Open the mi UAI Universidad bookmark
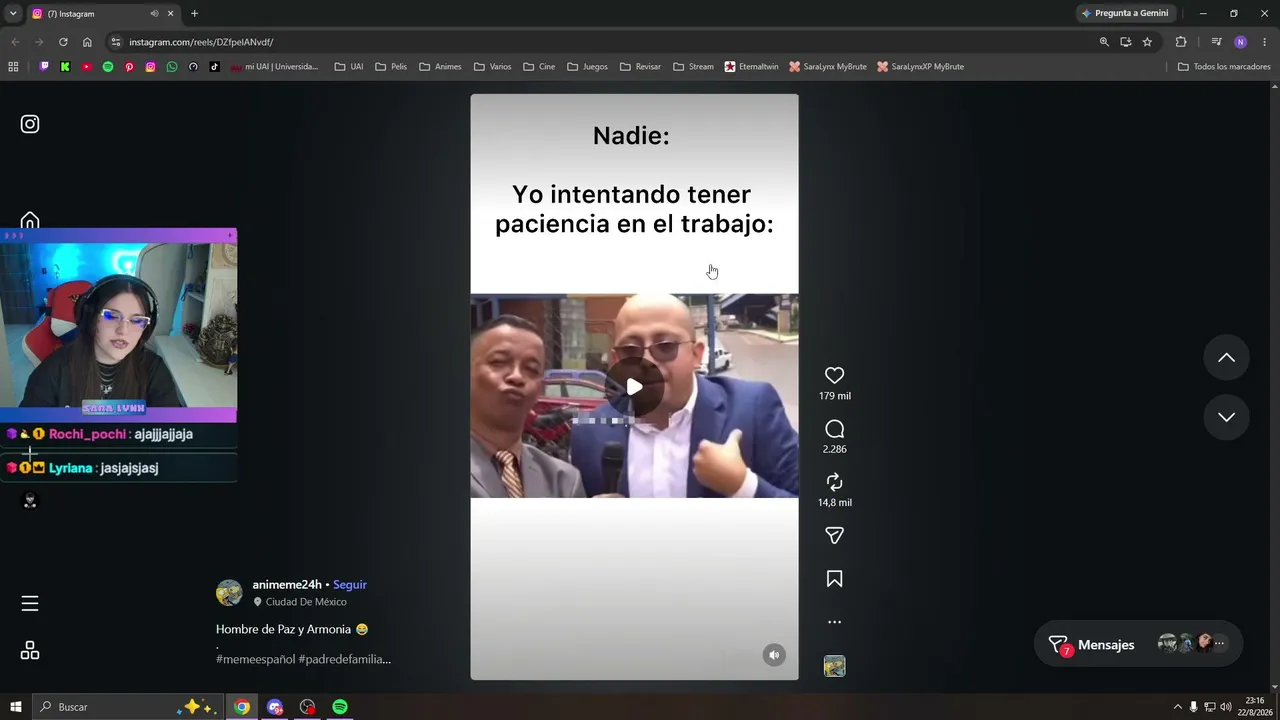This screenshot has width=1280, height=720. click(274, 67)
